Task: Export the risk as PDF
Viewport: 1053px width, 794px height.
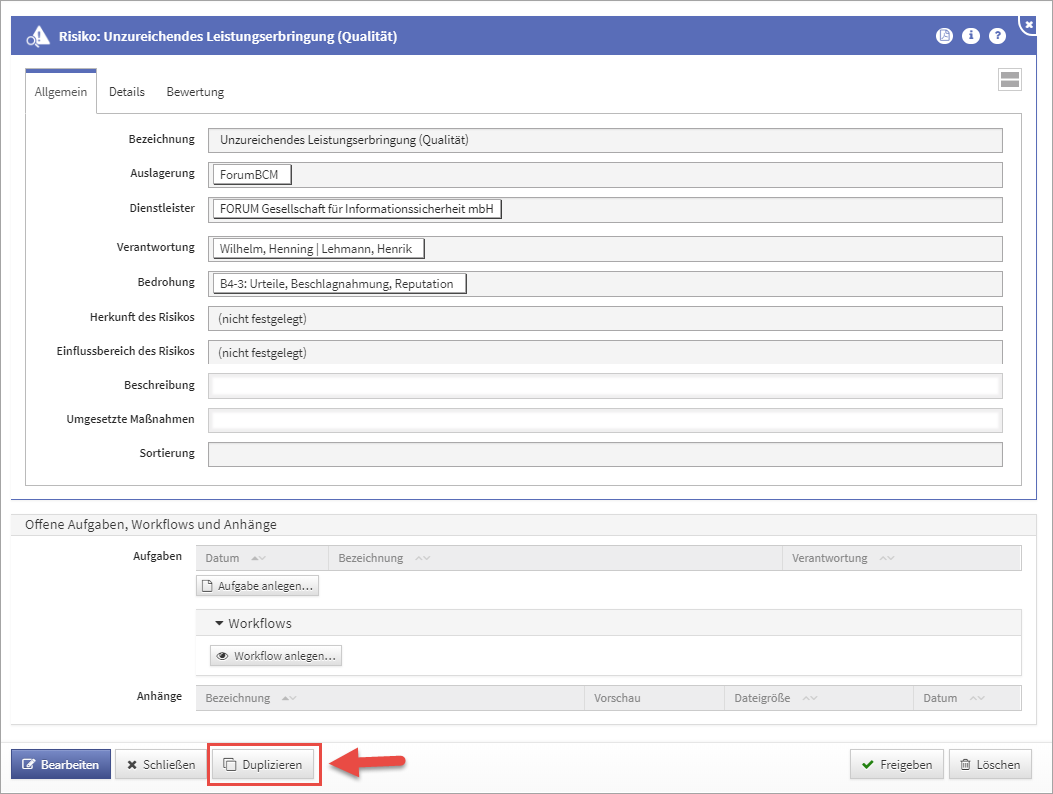Action: coord(944,36)
